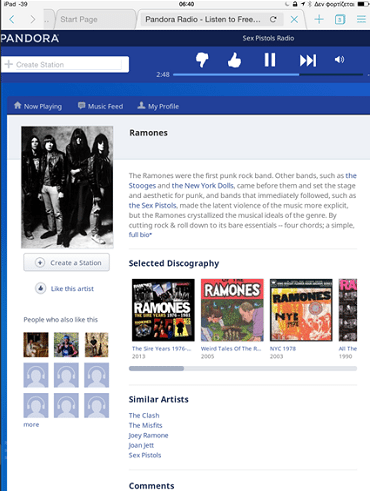Click the battery status indicator
The height and width of the screenshot is (491, 370).
point(363,4)
